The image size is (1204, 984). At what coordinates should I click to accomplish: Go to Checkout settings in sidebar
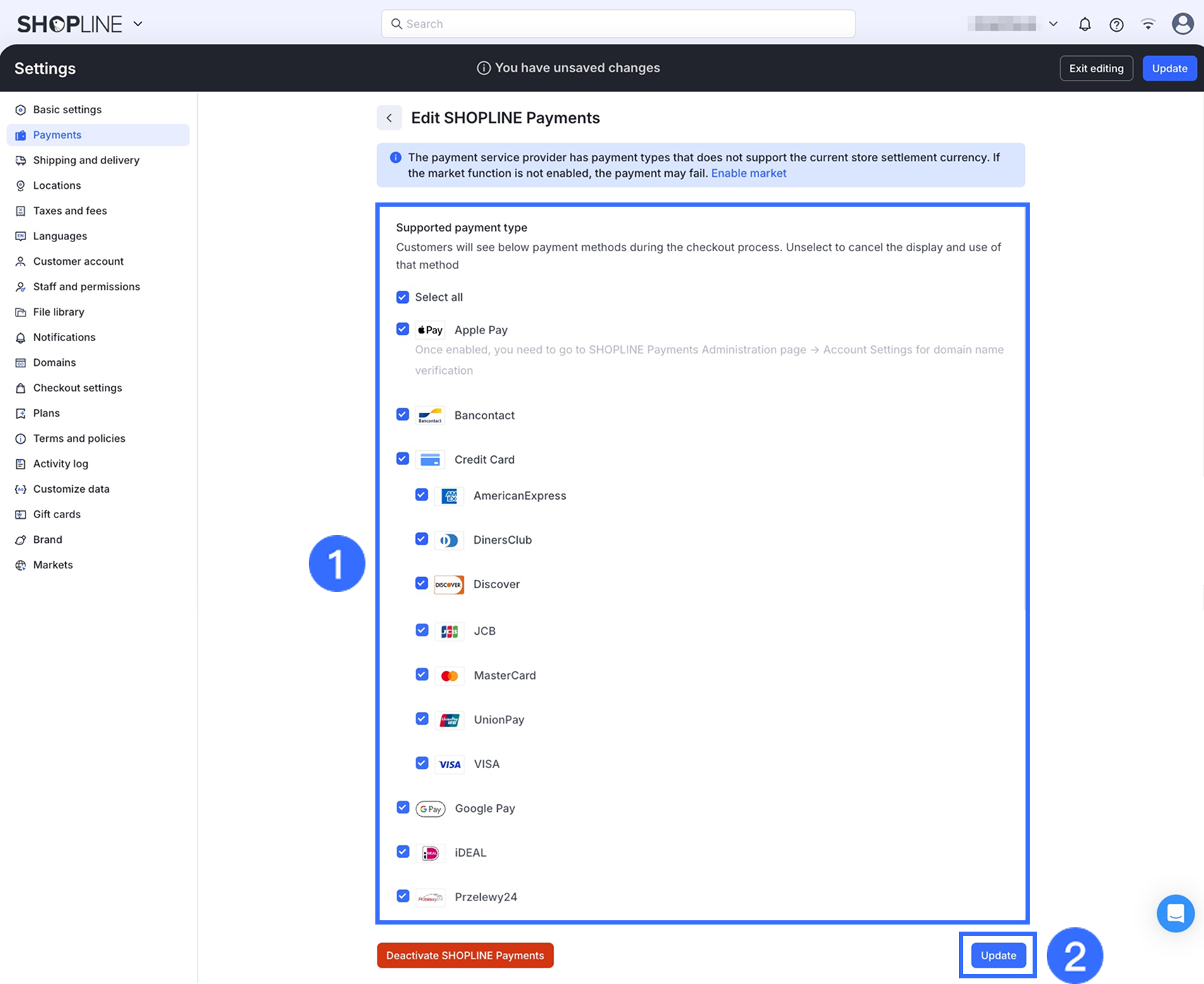click(x=77, y=388)
